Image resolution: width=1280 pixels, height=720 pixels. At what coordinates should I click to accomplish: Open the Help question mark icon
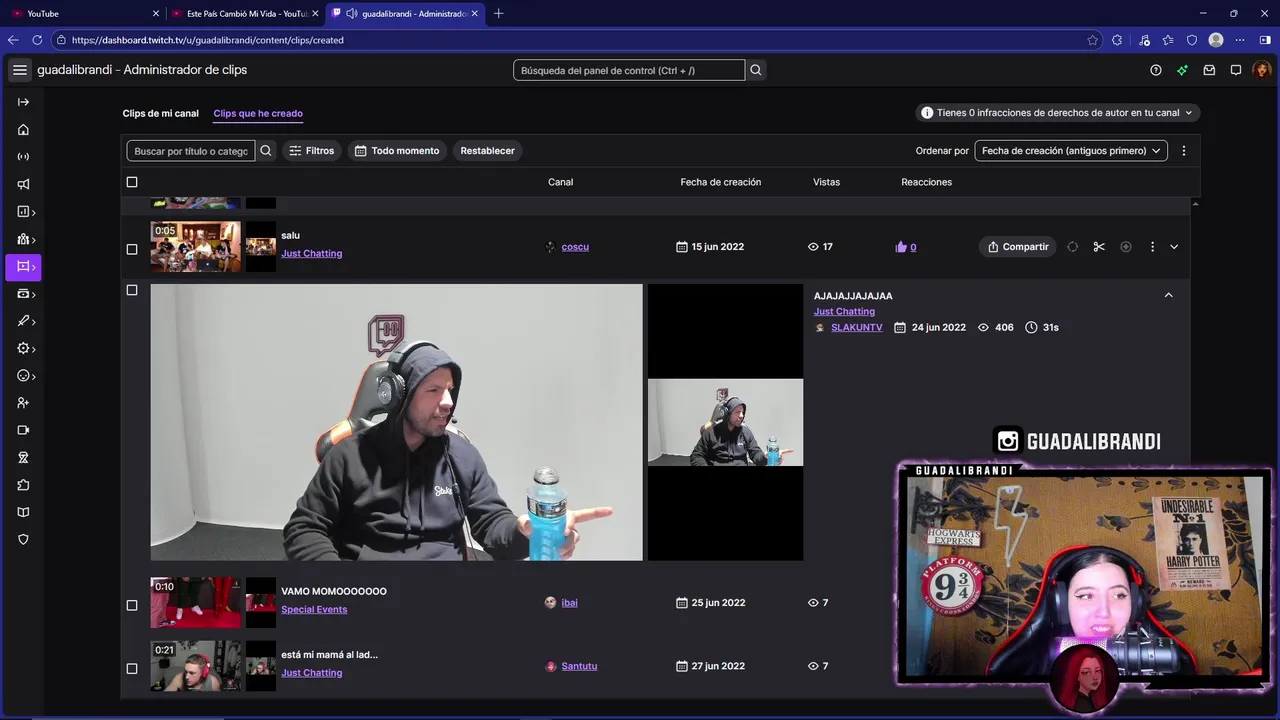1156,70
